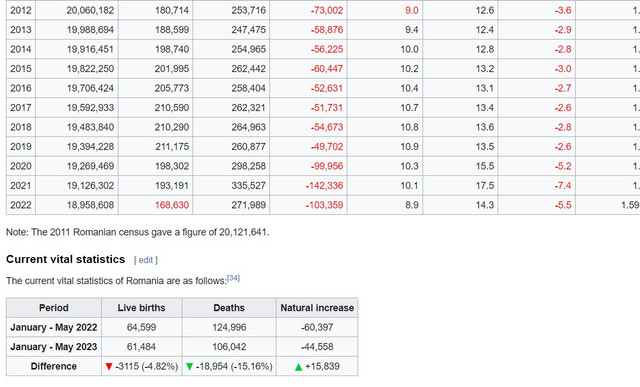Select natural increase value -44,558
Viewport: 640px width, 387px height.
pos(317,347)
